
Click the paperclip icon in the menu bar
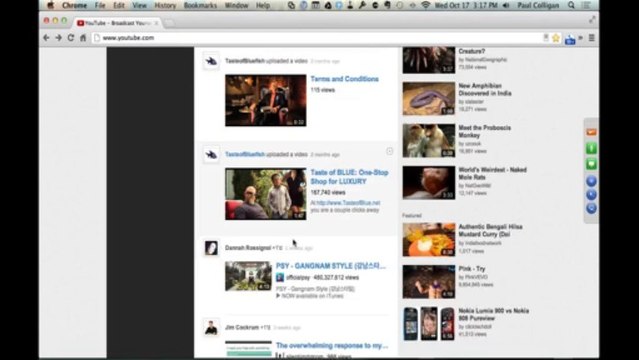pos(291,5)
